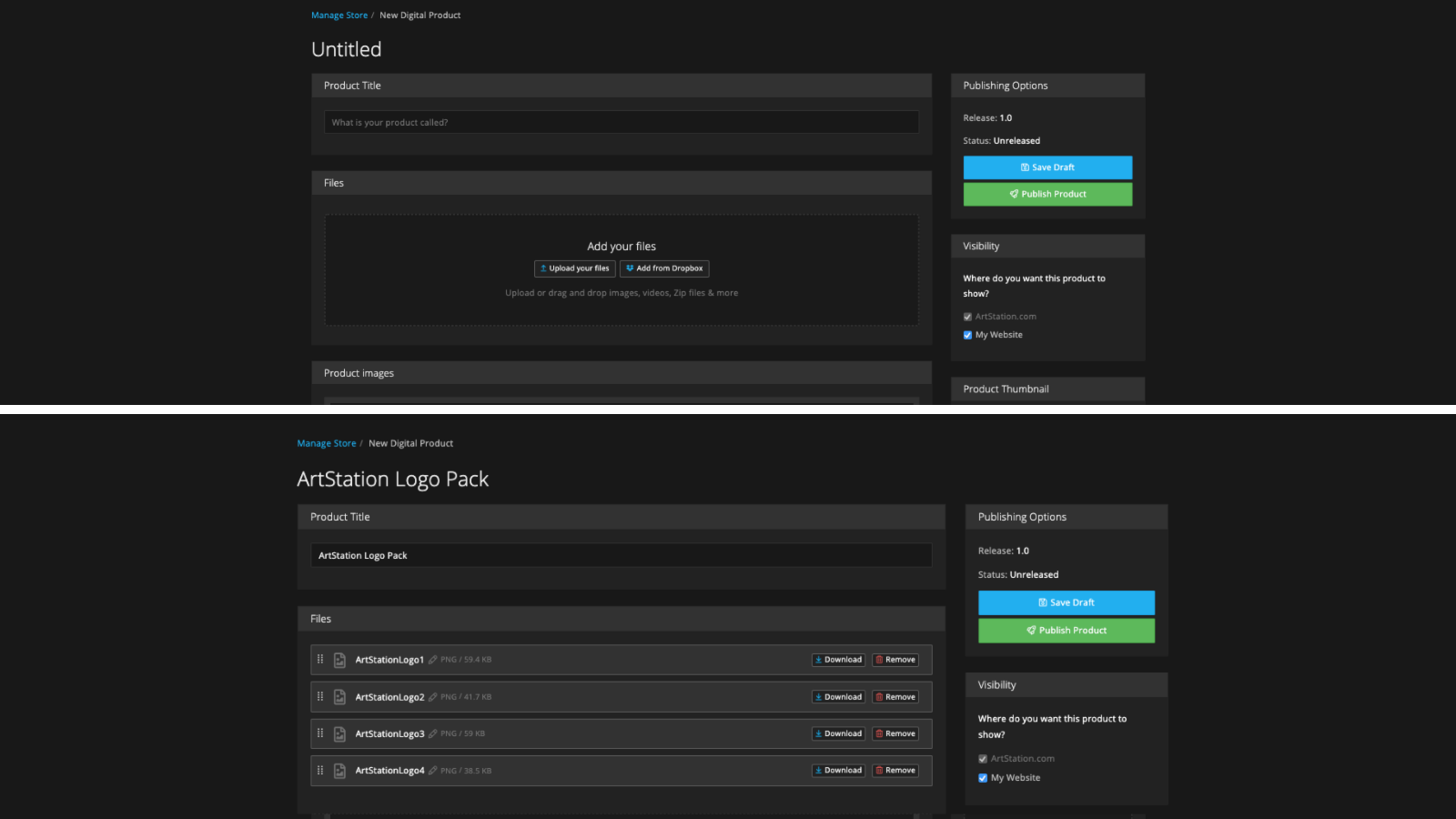Image resolution: width=1456 pixels, height=819 pixels.
Task: Remove the ArtStationLogo2 file
Action: pos(895,697)
